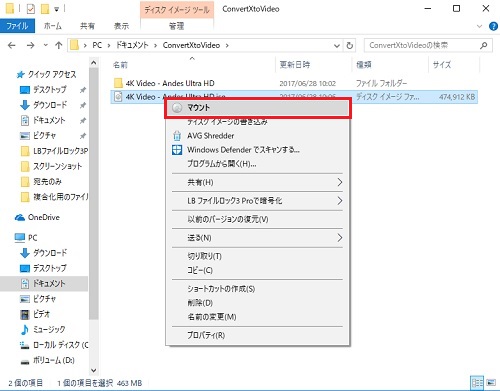Switch to large icons view in status bar

tap(491, 382)
